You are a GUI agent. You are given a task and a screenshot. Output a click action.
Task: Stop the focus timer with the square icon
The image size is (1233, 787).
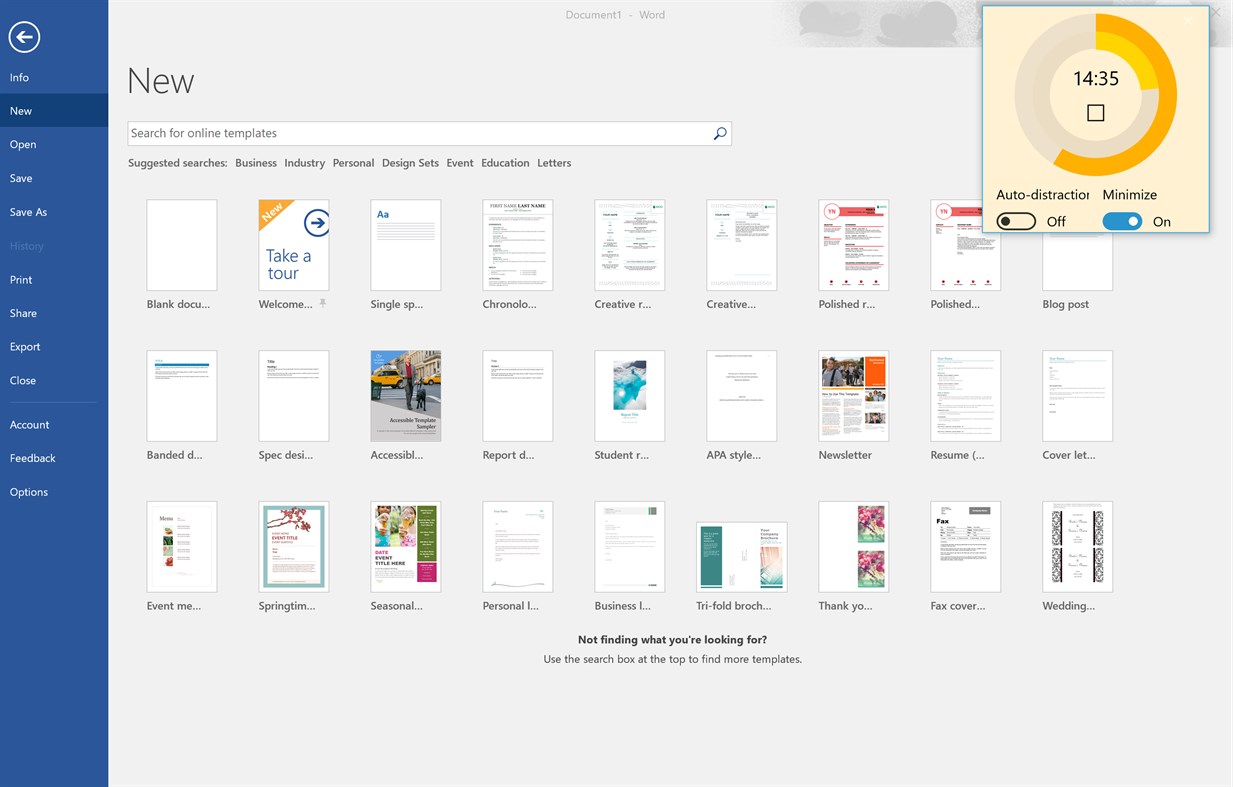click(1095, 112)
